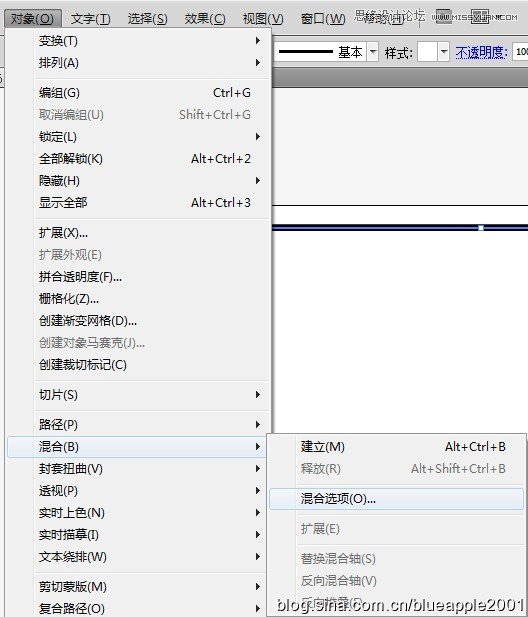The image size is (528, 617).
Task: Open the 效果(C) menu
Action: 205,18
